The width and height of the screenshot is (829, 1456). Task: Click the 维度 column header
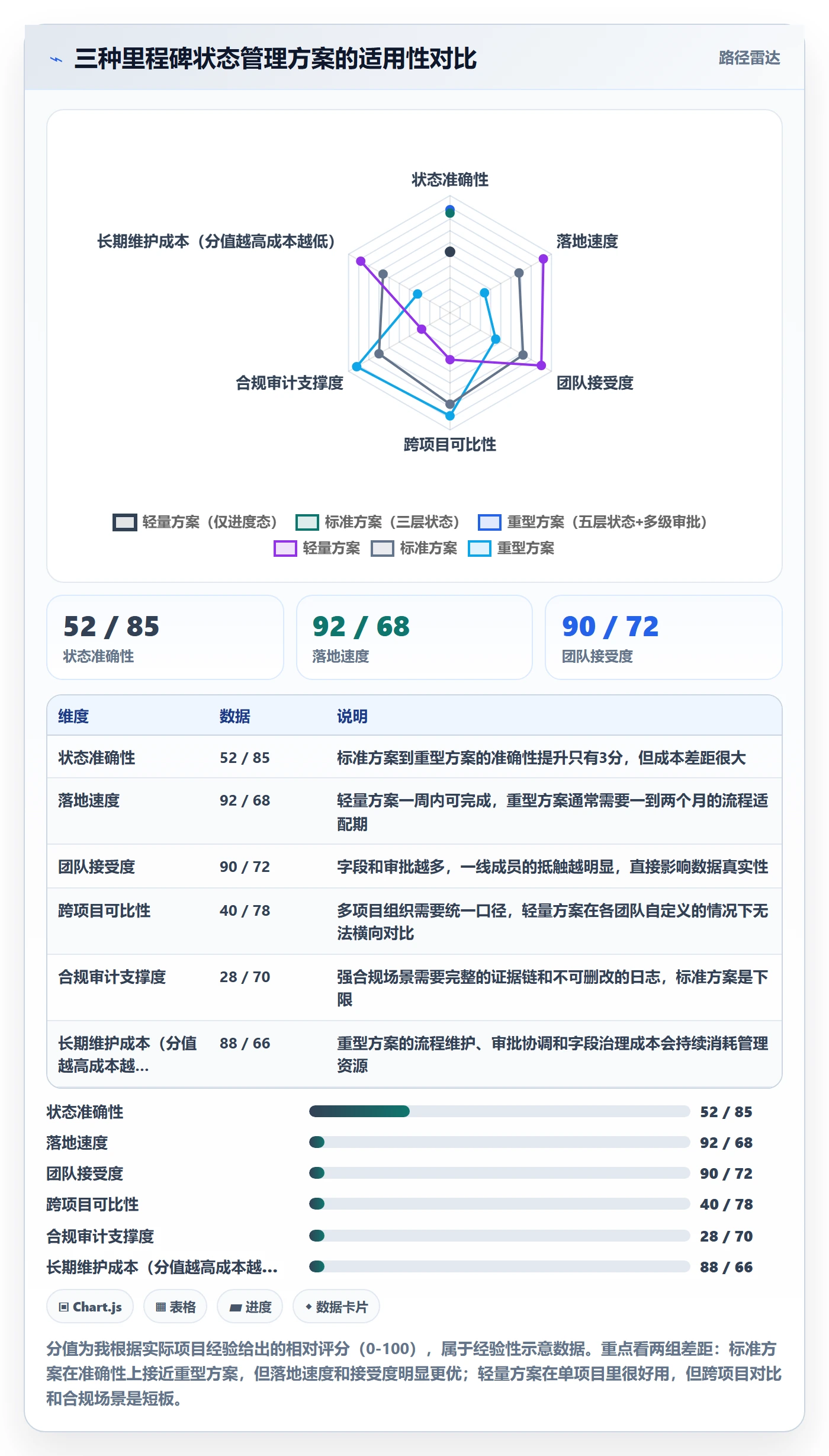pos(73,716)
